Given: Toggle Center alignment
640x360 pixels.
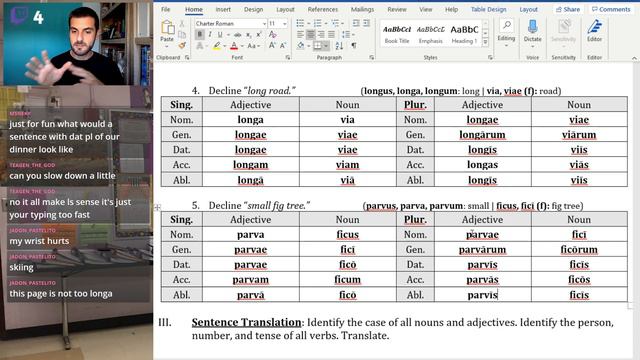Looking at the screenshot, I should coord(311,35).
